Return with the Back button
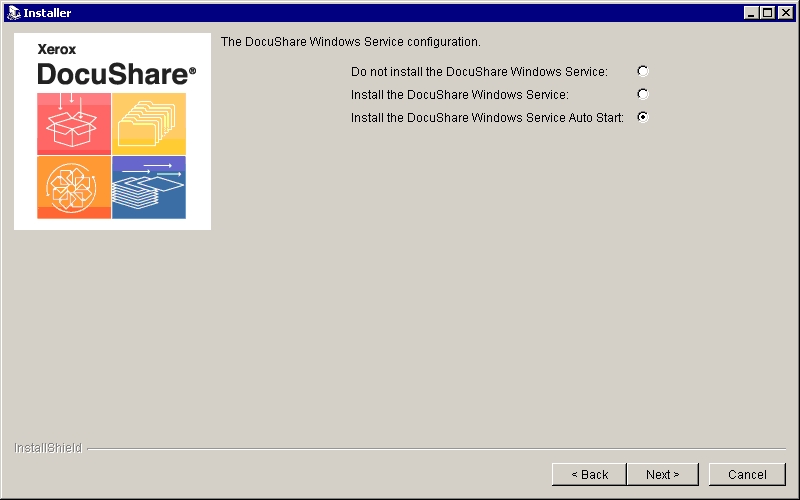Viewport: 800px width, 500px height. (589, 474)
